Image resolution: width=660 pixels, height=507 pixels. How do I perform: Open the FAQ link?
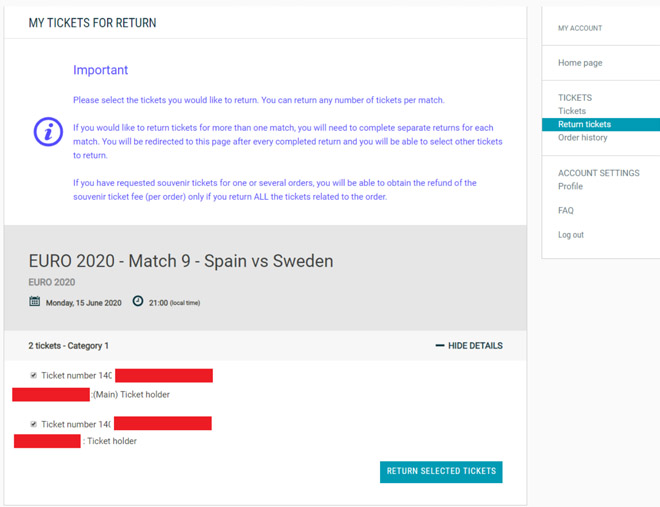click(x=566, y=210)
